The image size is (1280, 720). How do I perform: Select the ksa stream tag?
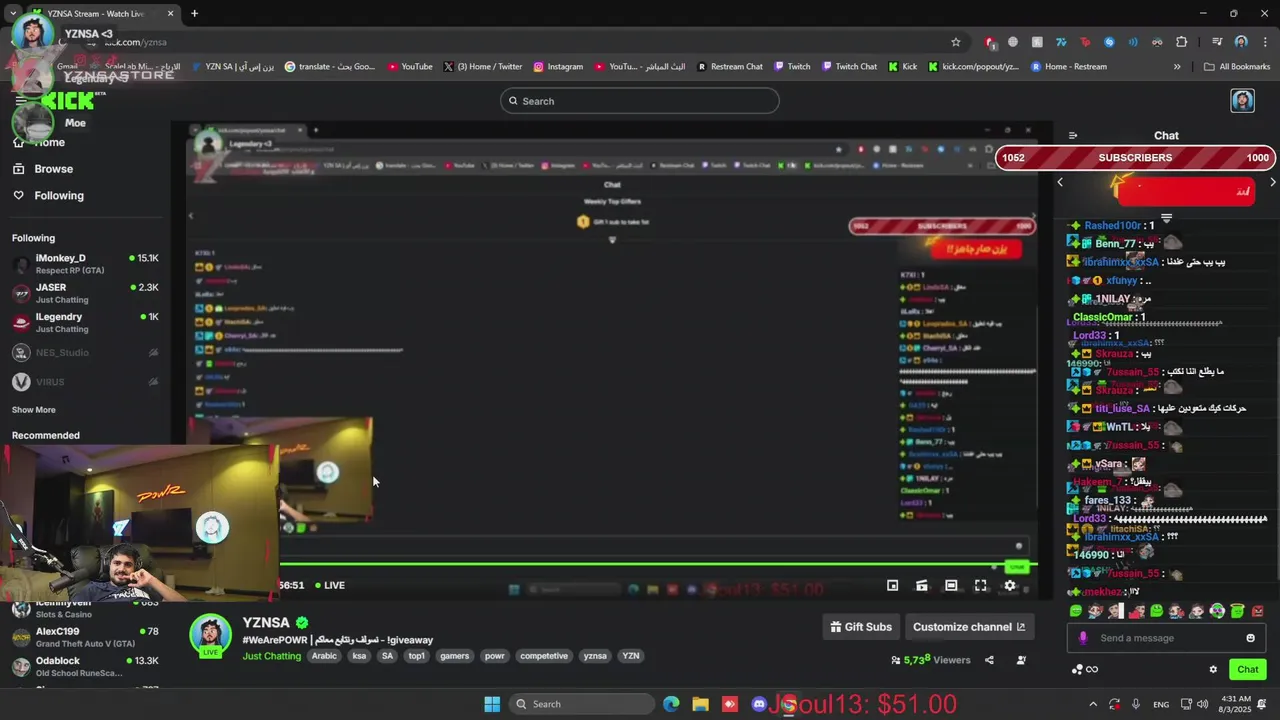coord(359,656)
